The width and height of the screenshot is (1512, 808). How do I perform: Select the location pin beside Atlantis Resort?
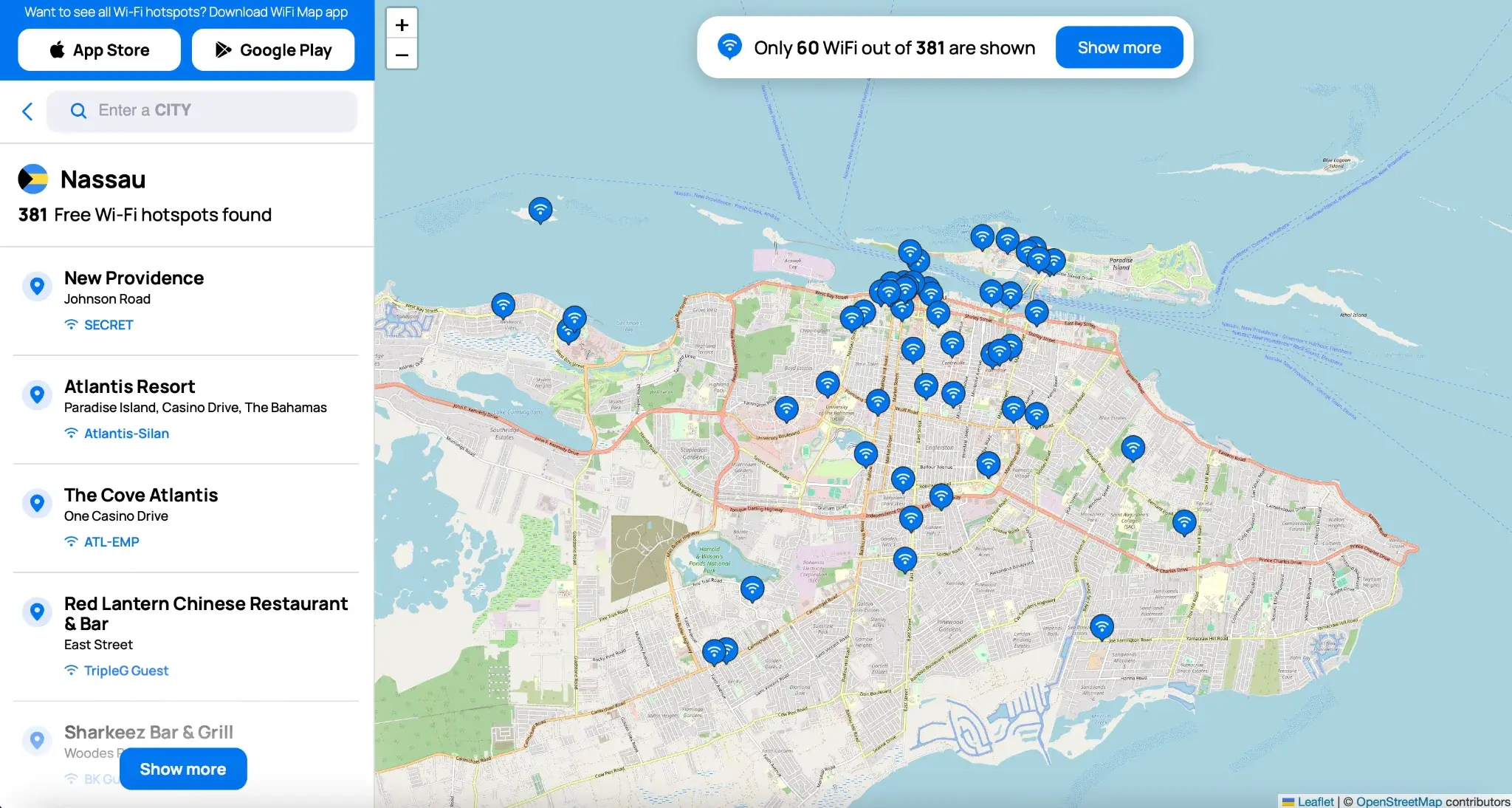point(38,395)
